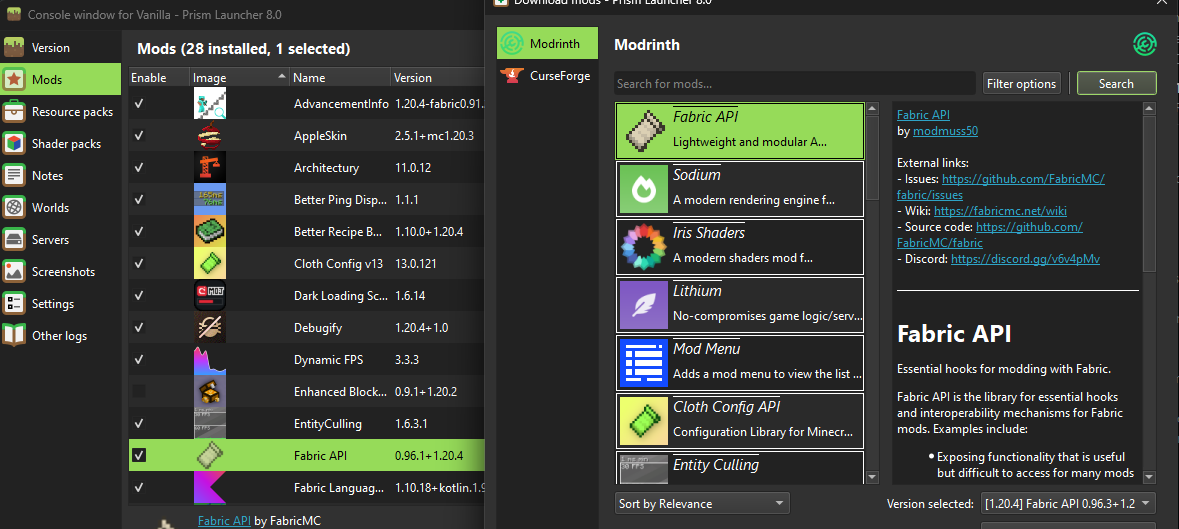Click the Screenshots icon in sidebar

pyautogui.click(x=14, y=272)
